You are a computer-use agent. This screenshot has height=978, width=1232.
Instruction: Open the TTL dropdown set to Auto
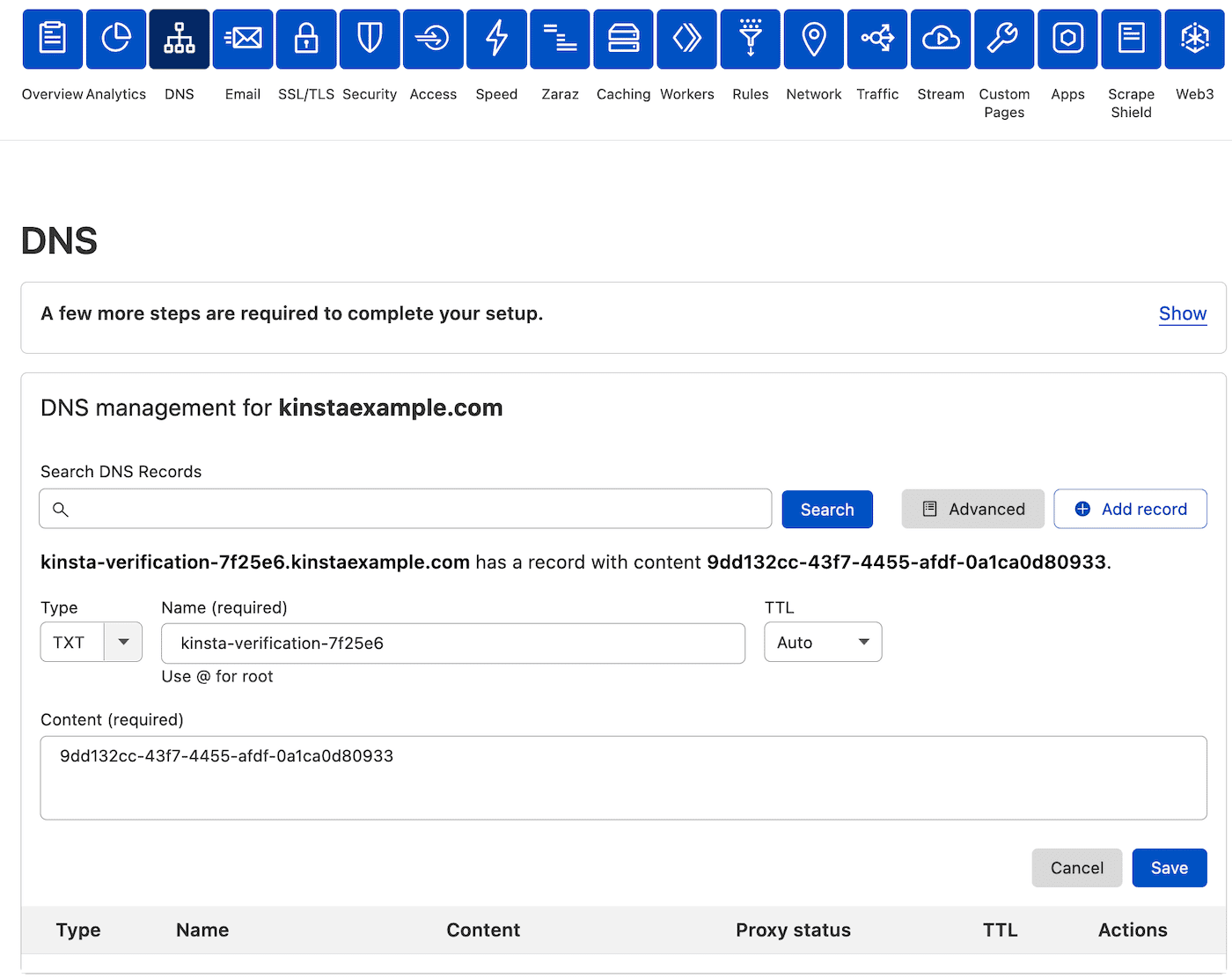823,642
